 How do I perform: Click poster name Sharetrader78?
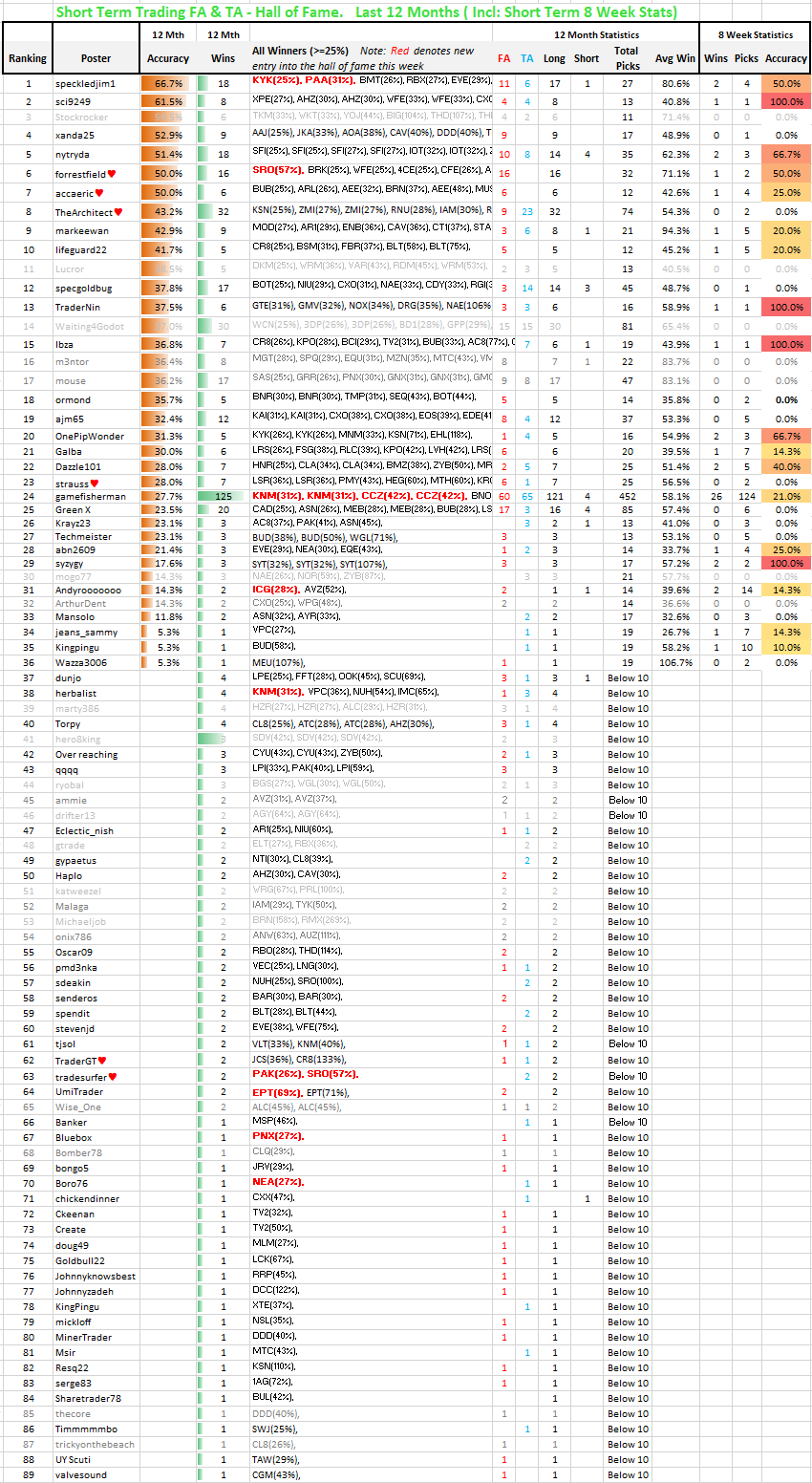point(88,1399)
